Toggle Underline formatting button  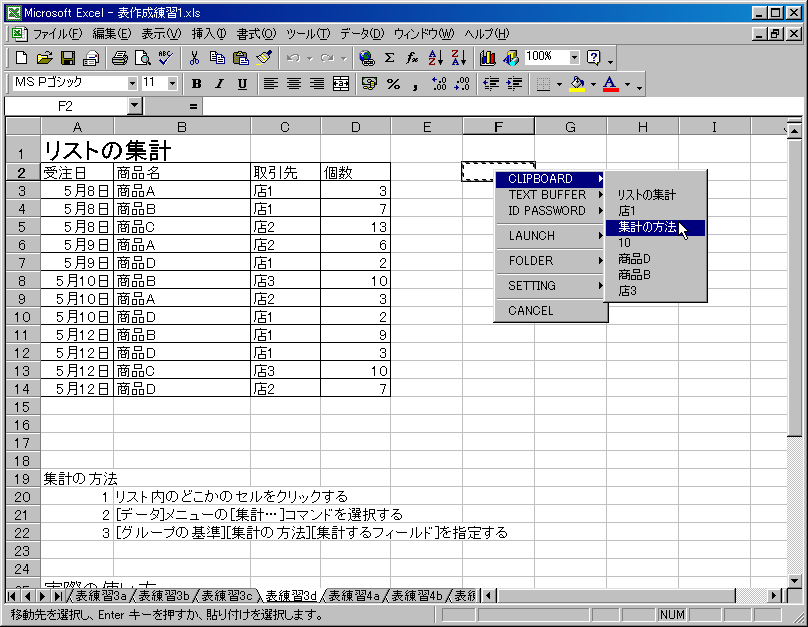(238, 84)
